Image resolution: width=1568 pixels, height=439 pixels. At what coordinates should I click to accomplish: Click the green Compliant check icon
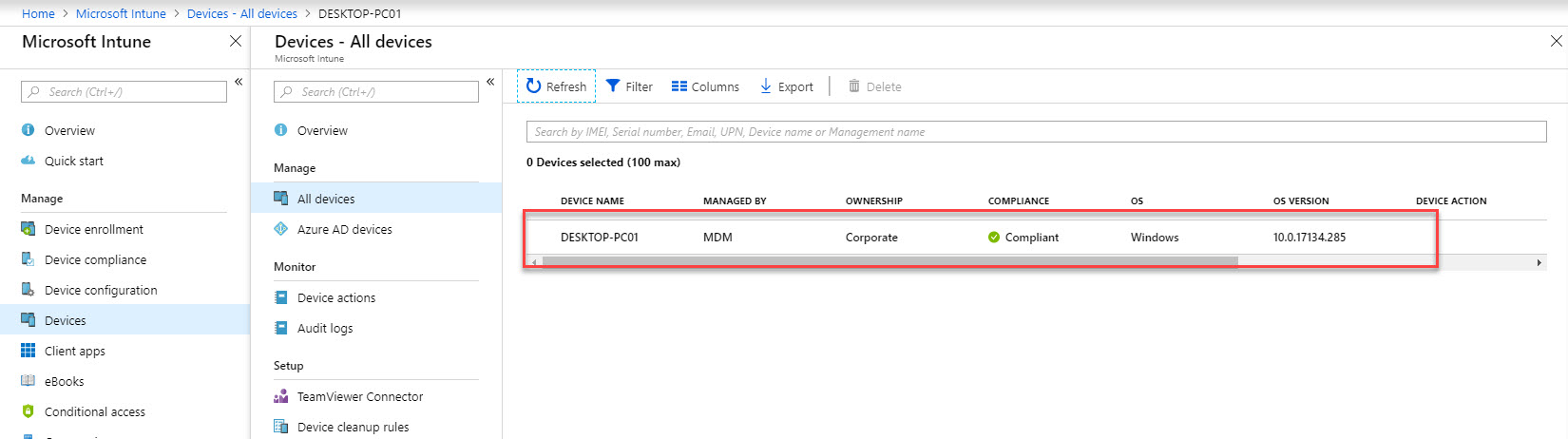point(994,238)
